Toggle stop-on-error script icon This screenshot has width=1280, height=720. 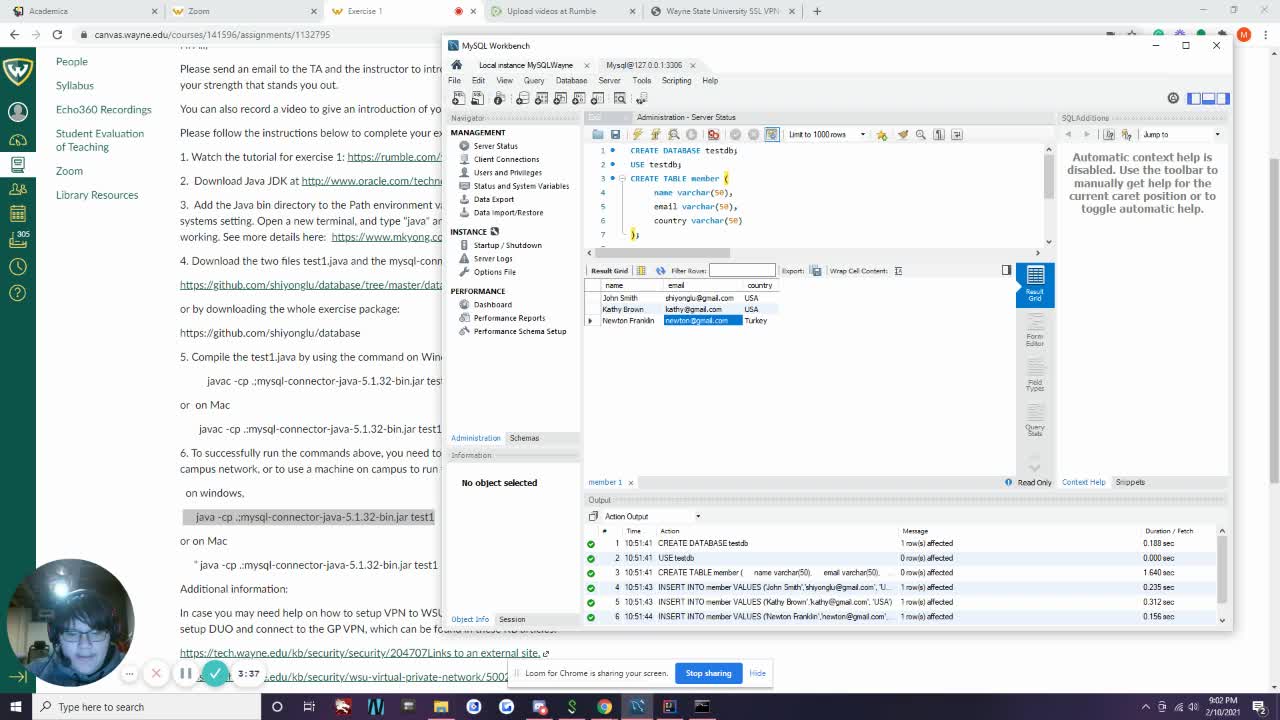point(713,134)
